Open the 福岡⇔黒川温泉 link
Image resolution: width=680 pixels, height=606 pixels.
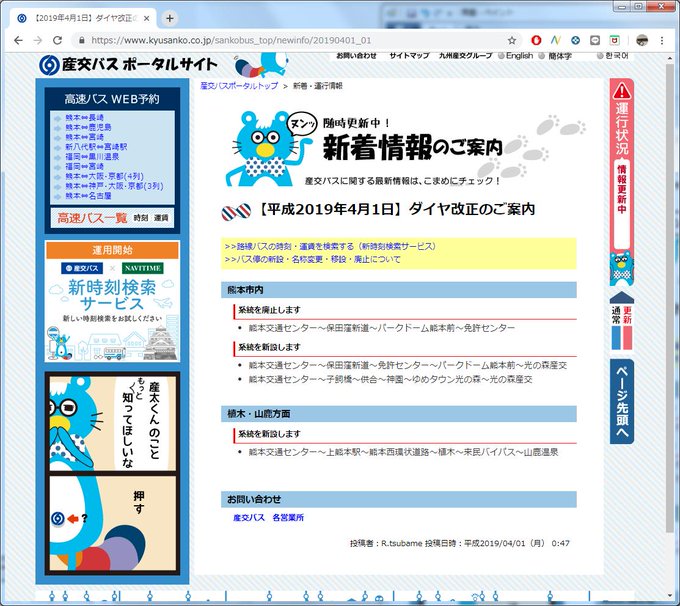point(92,157)
